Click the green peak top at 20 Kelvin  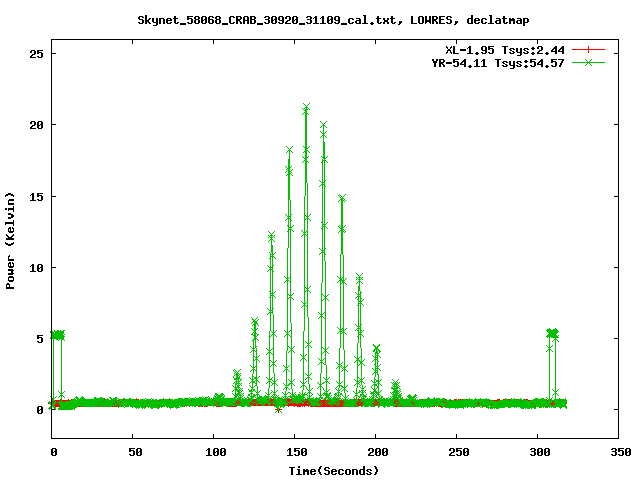(323, 125)
